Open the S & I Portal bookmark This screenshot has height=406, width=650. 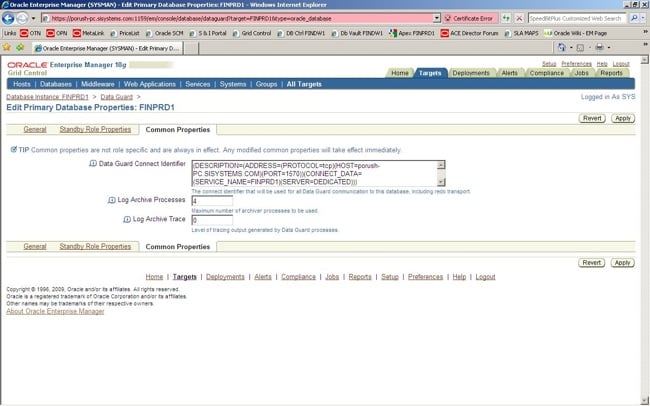[x=208, y=33]
